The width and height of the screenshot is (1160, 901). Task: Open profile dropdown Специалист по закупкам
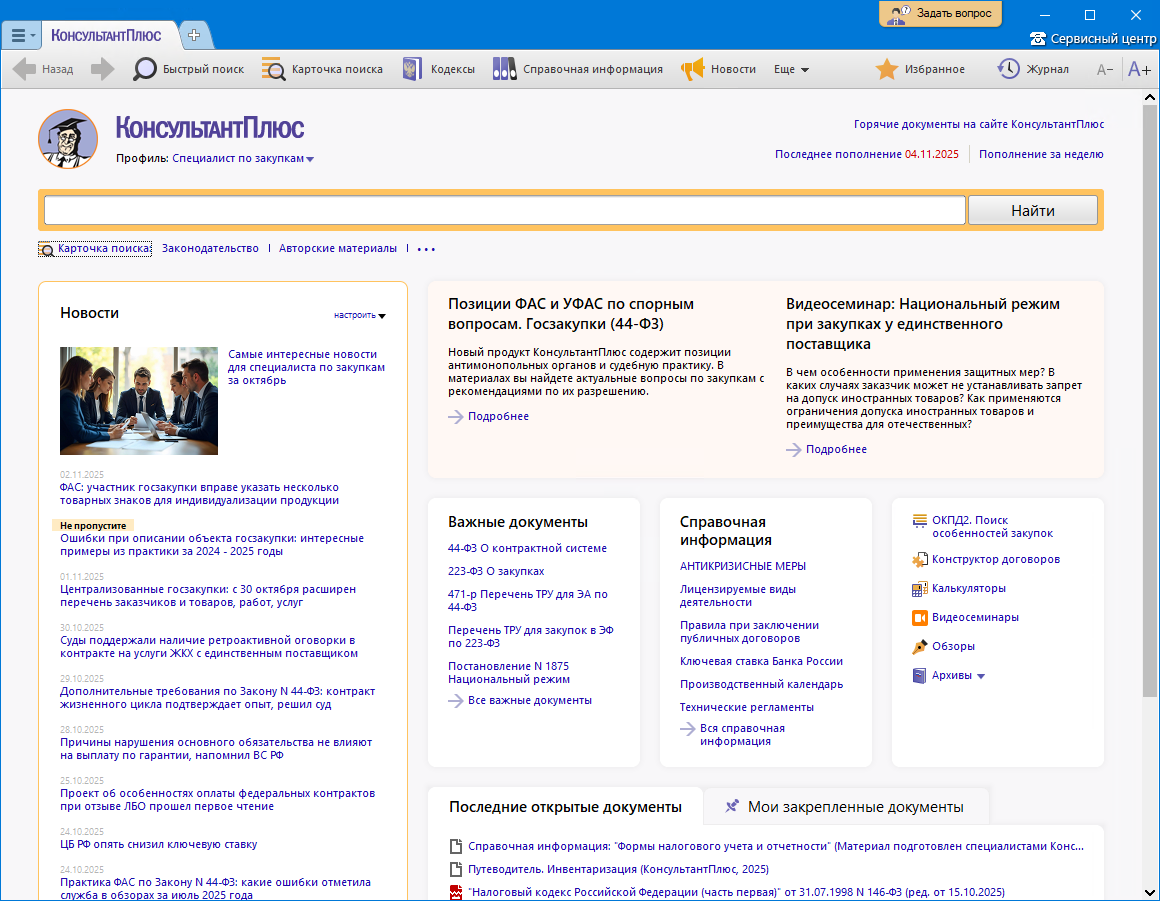(243, 159)
